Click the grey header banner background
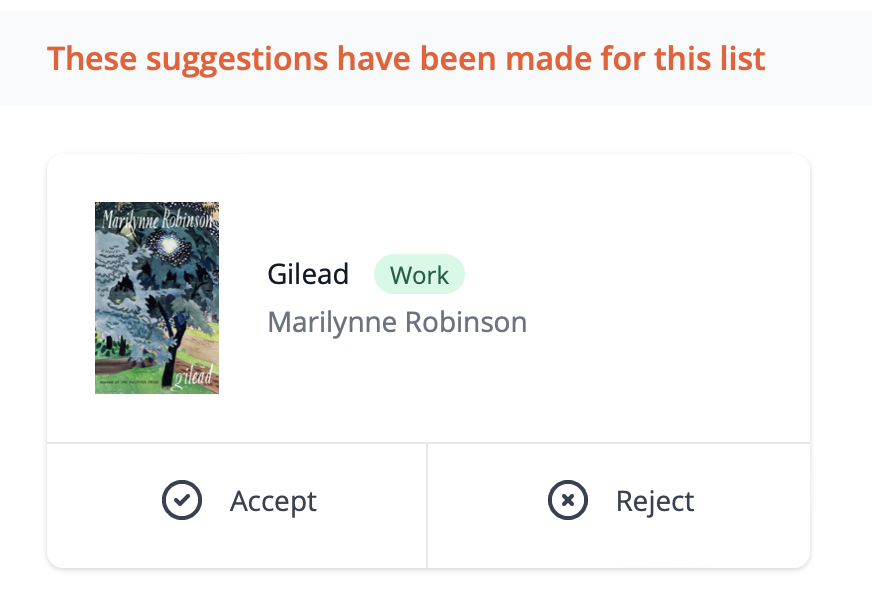Screen dimensions: 872x594 point(818,58)
